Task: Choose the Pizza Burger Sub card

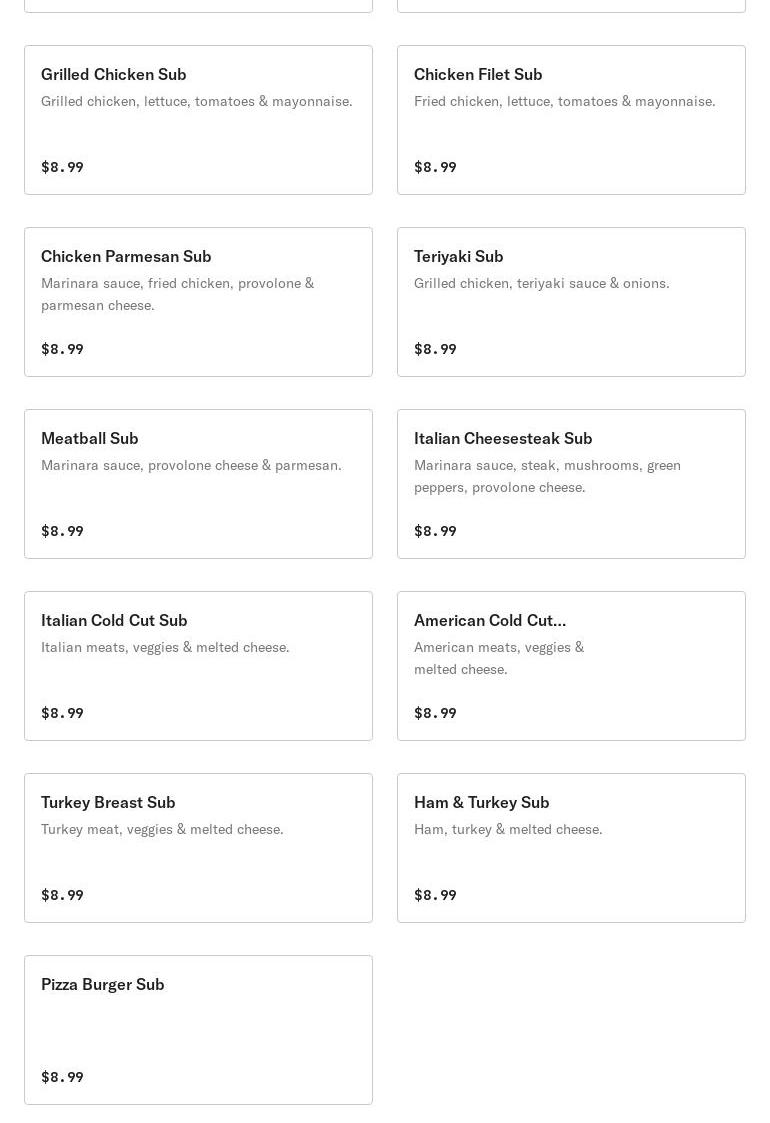Action: tap(198, 1029)
